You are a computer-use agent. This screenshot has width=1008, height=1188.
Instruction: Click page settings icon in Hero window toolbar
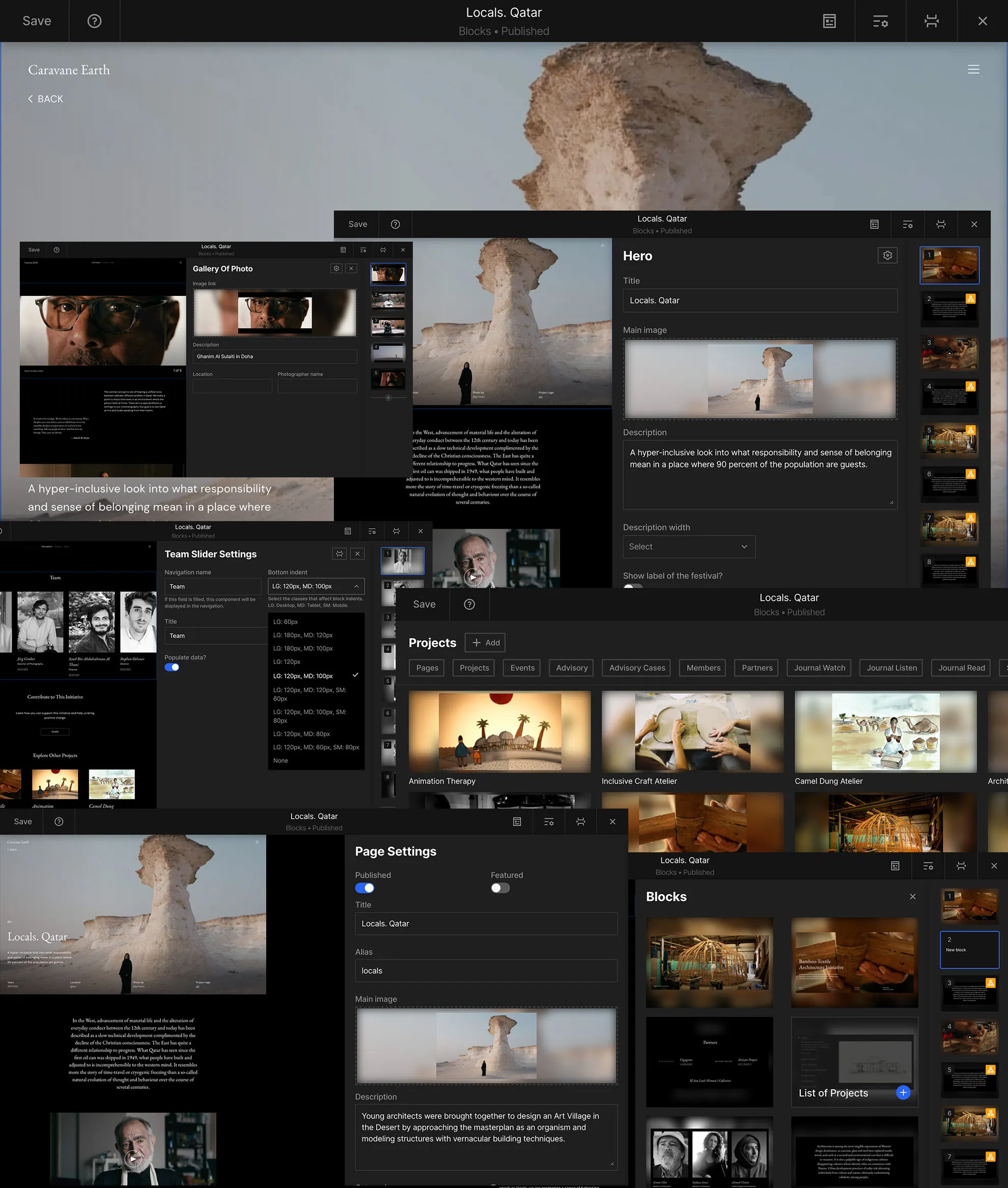[907, 224]
